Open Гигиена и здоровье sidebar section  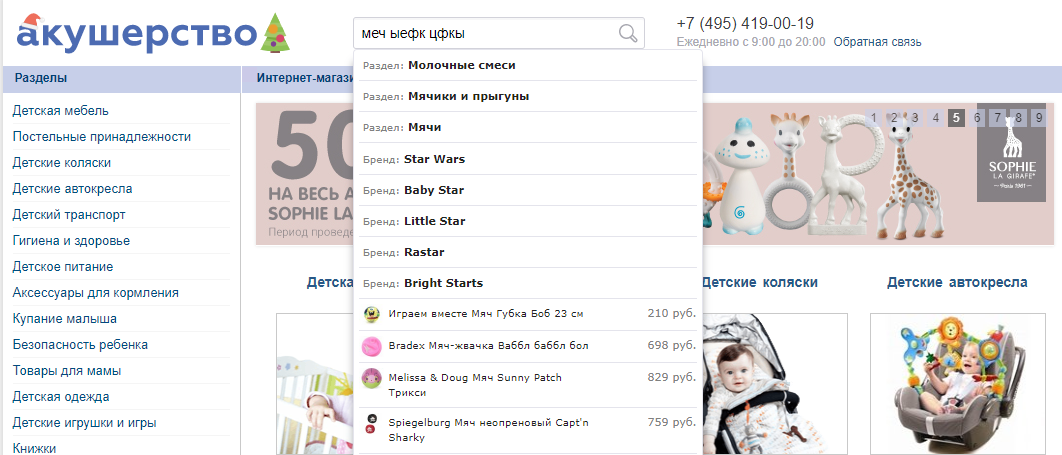click(x=71, y=241)
